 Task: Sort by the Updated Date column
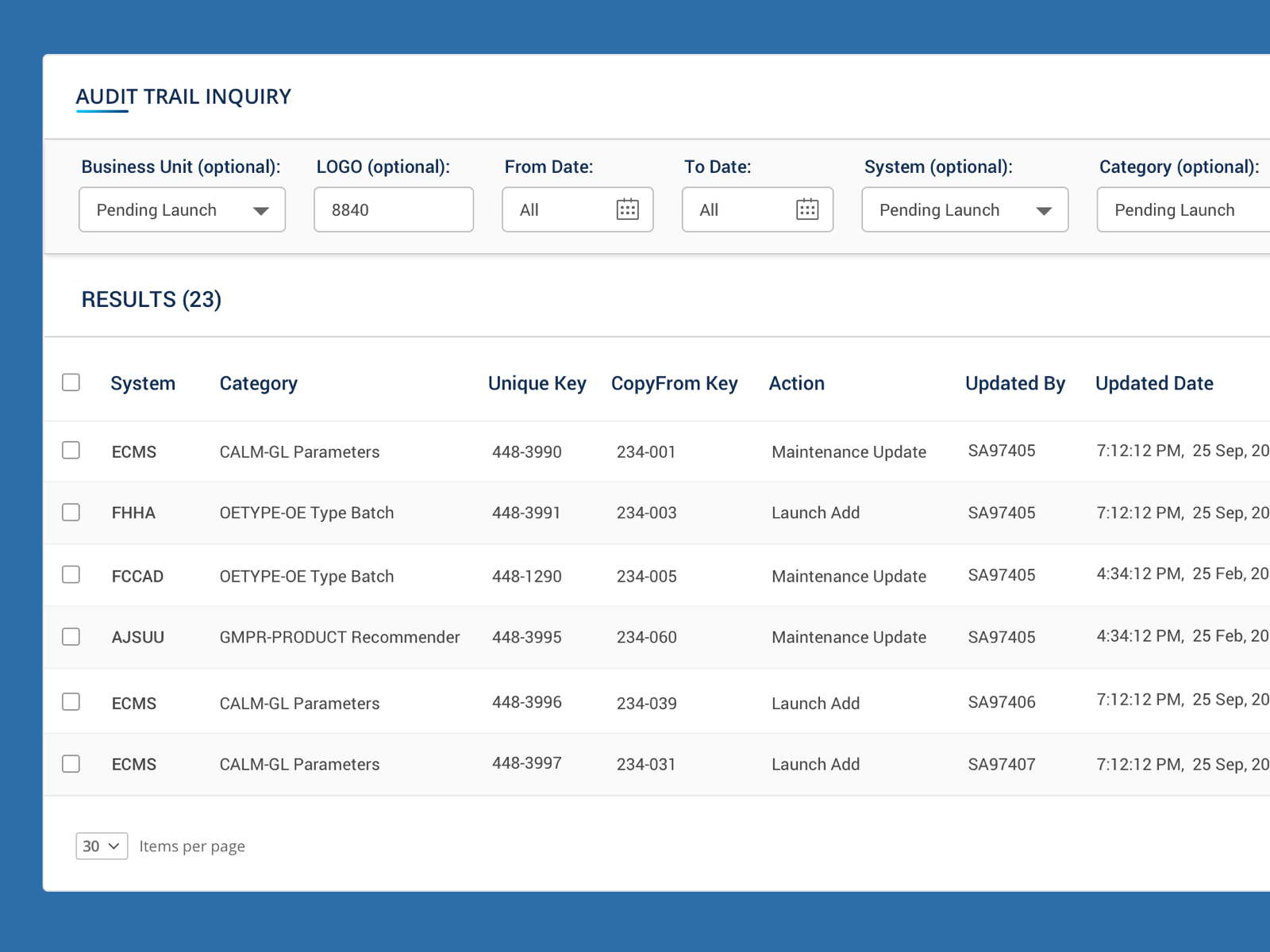[1154, 383]
